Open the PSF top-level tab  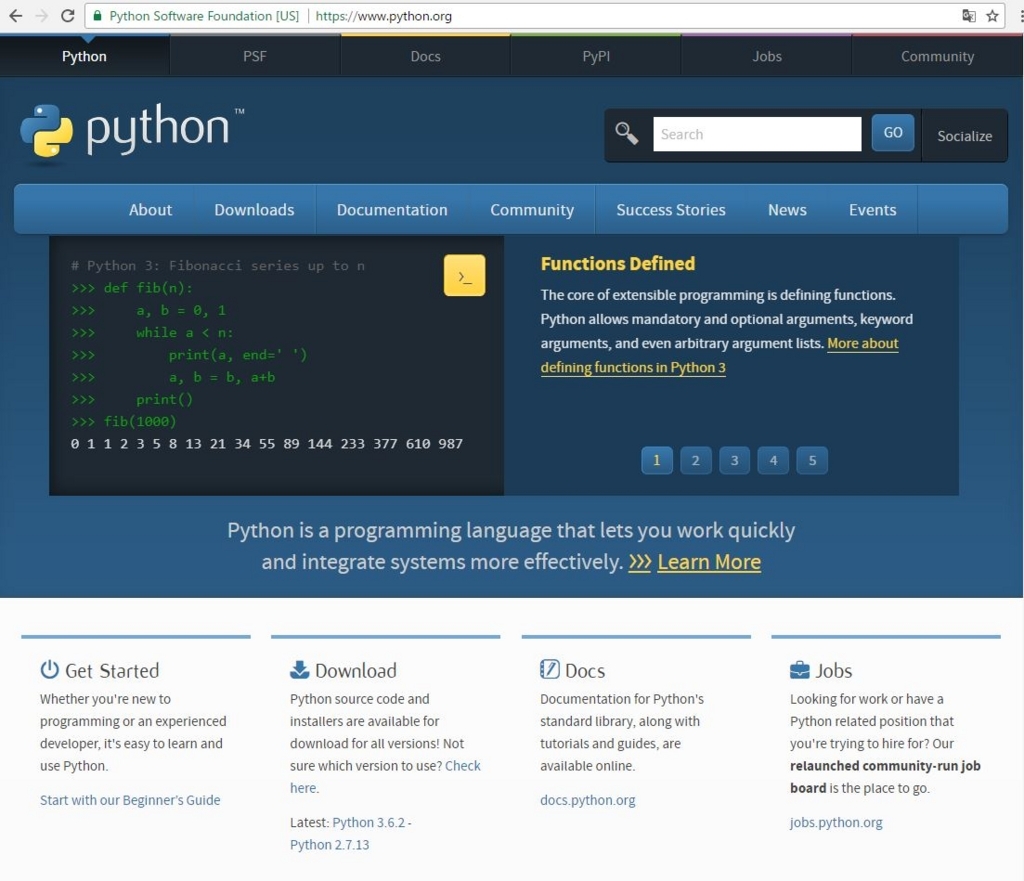(255, 56)
